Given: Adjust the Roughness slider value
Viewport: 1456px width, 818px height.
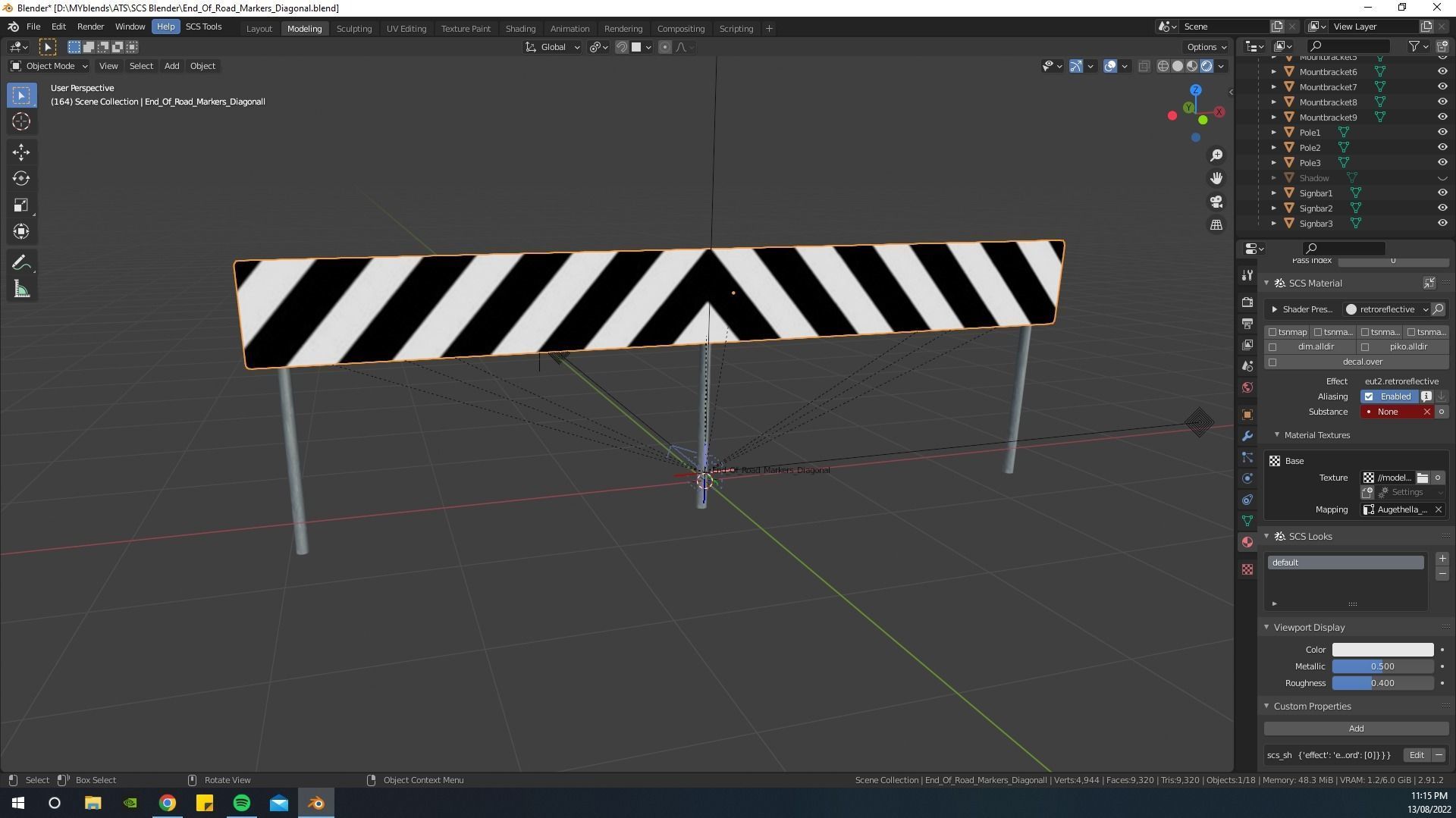Looking at the screenshot, I should coord(1382,683).
